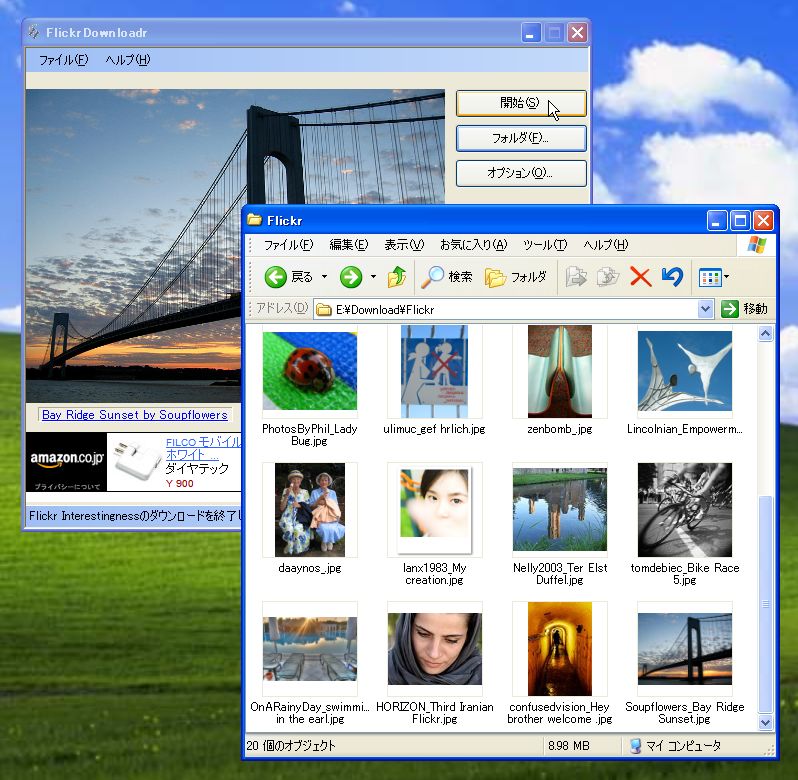The width and height of the screenshot is (798, 780).
Task: Click the address field E:¥Download¥Flickr
Action: (x=512, y=309)
